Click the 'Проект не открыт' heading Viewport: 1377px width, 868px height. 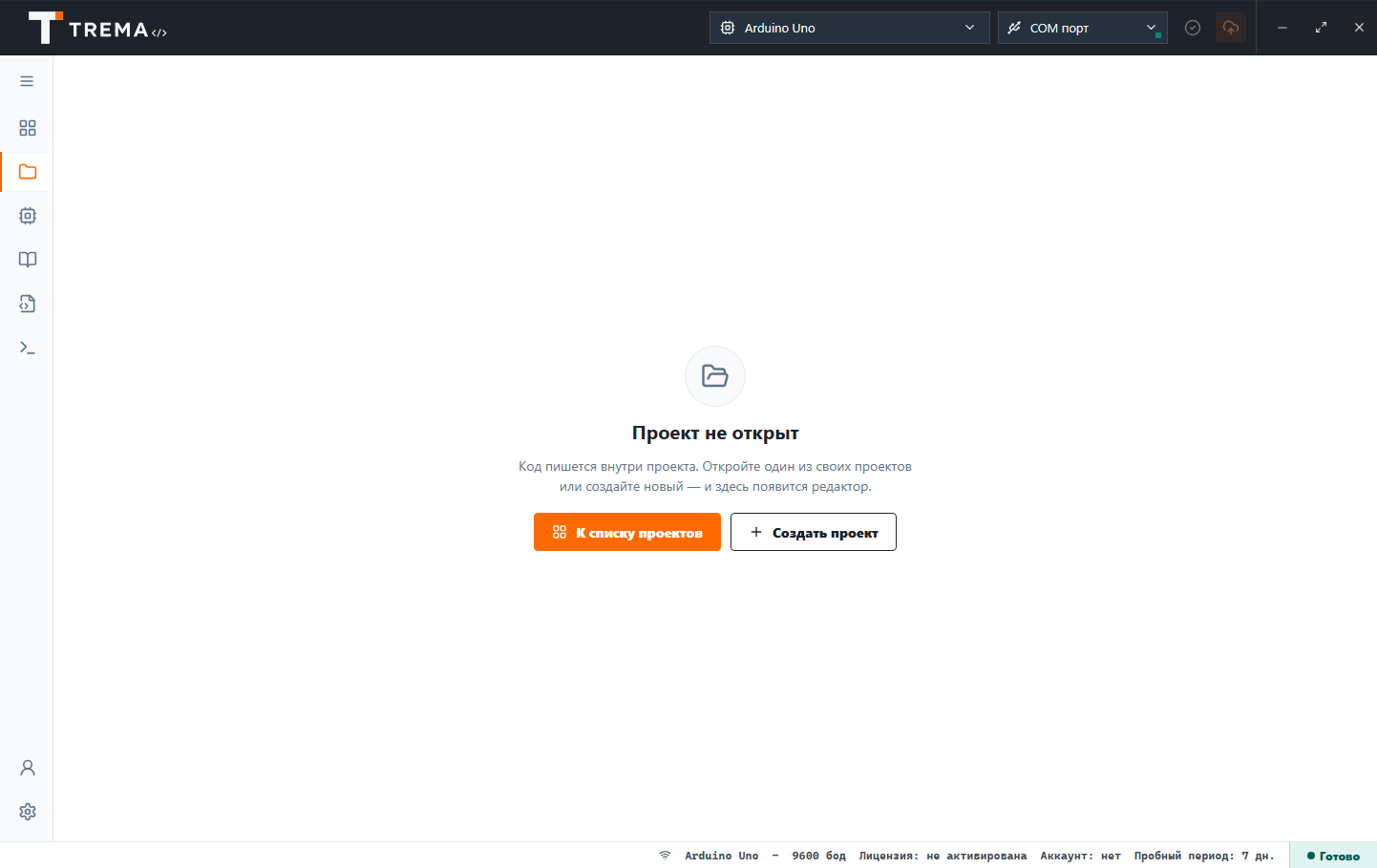tap(715, 433)
